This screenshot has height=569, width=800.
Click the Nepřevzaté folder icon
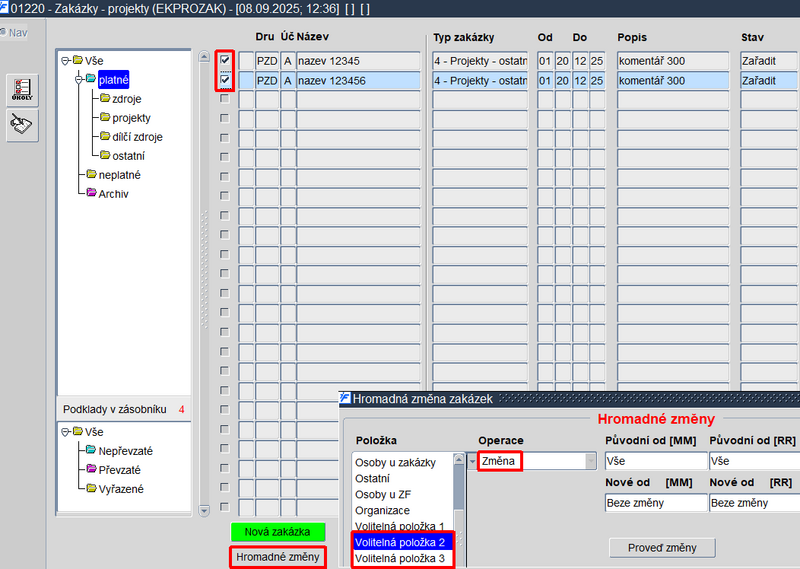click(x=91, y=450)
